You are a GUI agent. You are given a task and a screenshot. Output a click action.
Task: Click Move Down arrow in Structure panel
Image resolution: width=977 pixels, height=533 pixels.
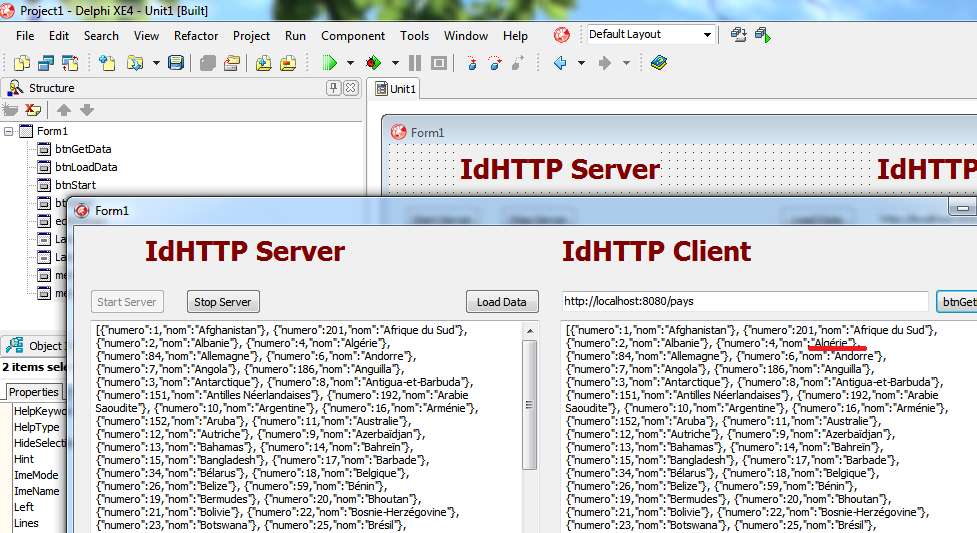87,110
